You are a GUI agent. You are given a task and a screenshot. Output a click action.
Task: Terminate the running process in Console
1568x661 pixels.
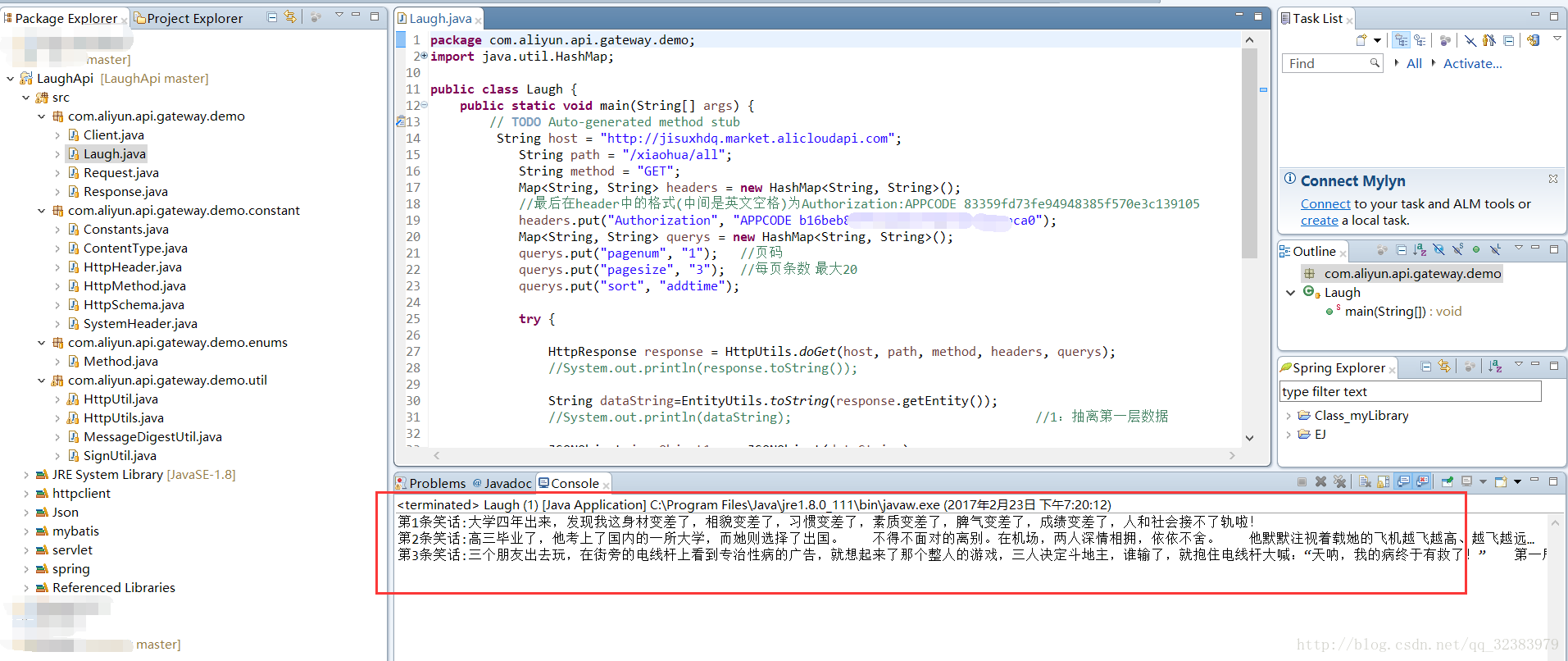1302,481
